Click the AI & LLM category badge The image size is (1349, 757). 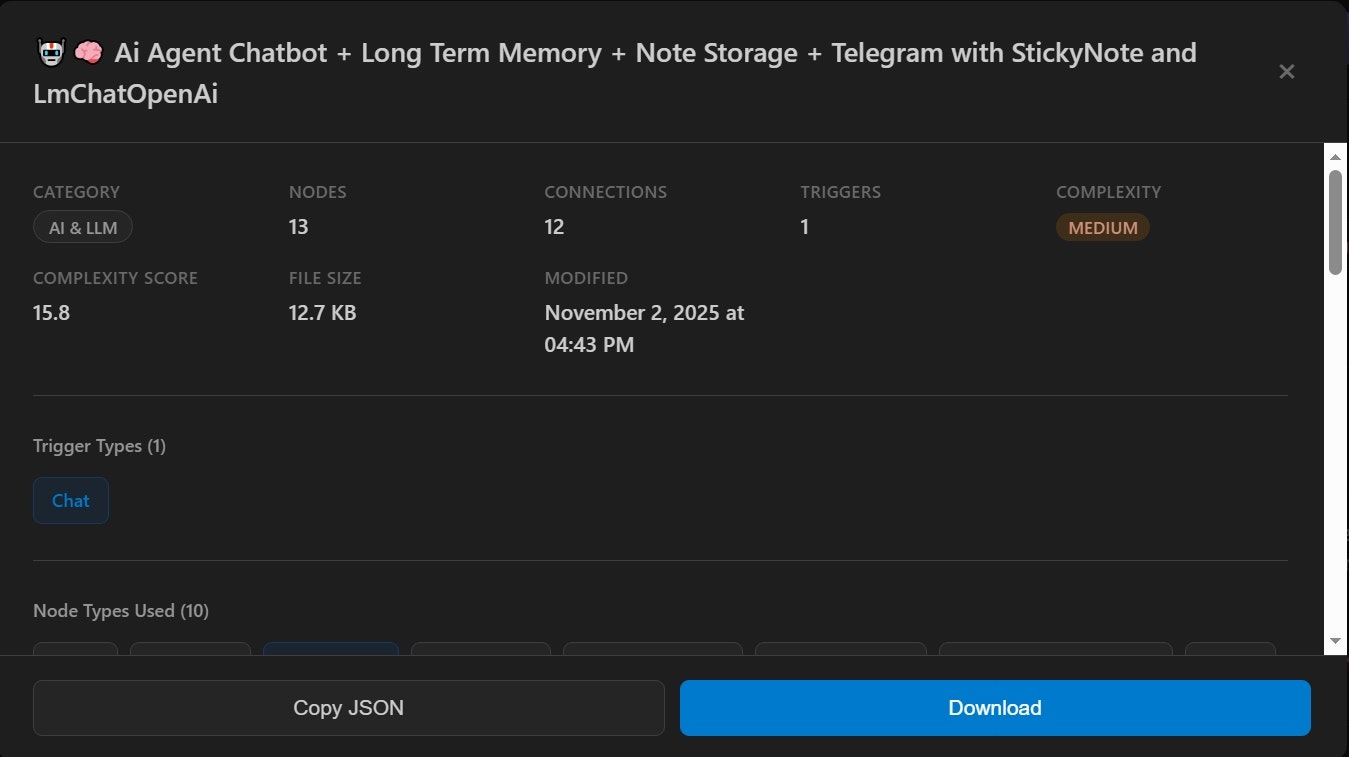(82, 227)
